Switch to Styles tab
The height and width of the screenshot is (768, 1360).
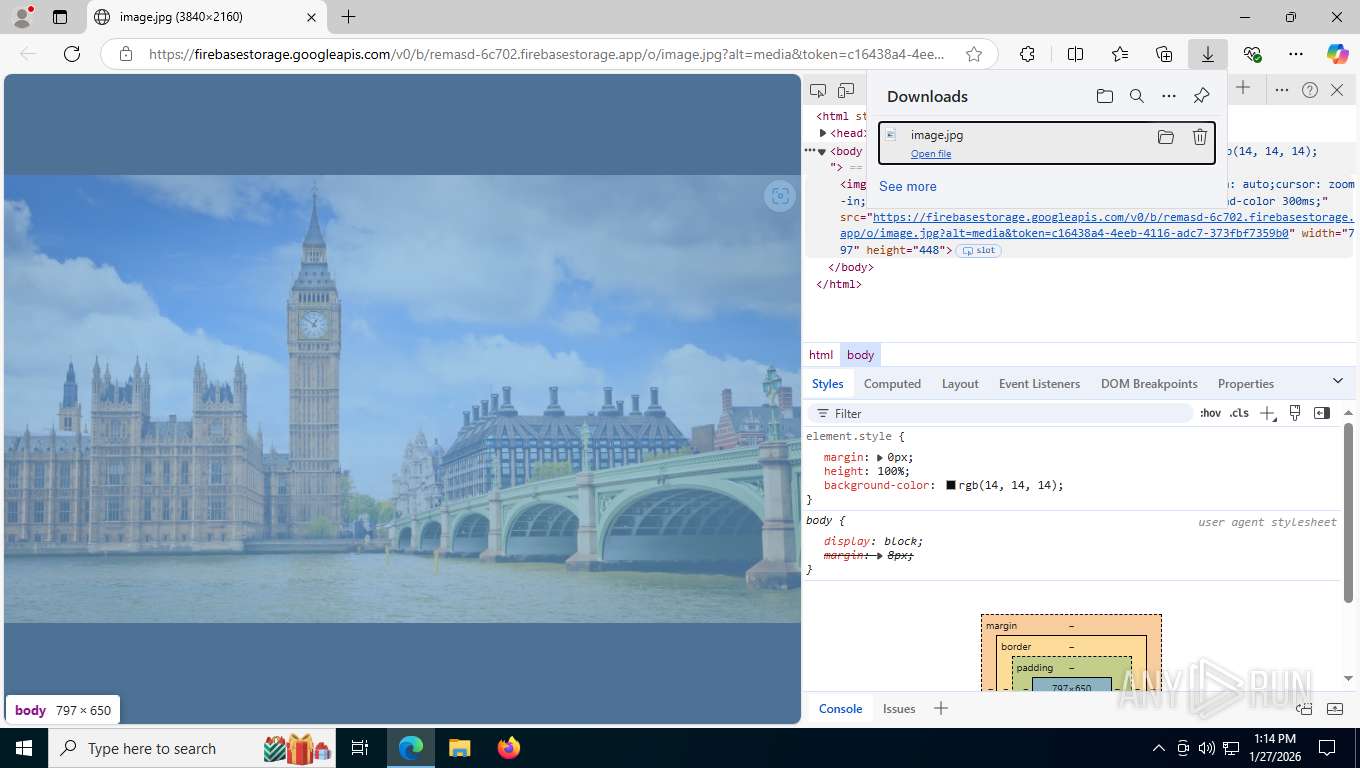coord(828,384)
